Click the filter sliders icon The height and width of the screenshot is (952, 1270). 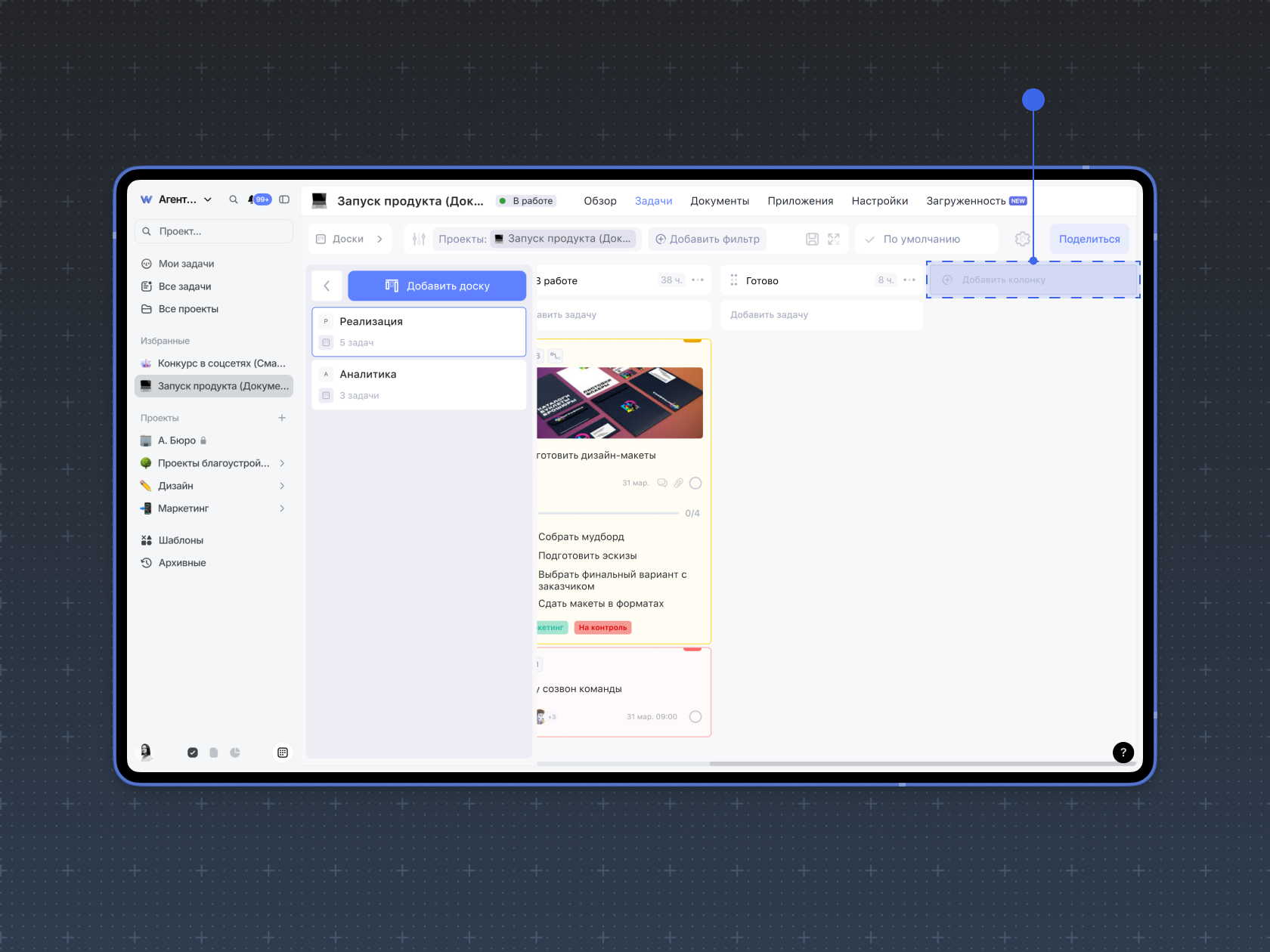[419, 239]
